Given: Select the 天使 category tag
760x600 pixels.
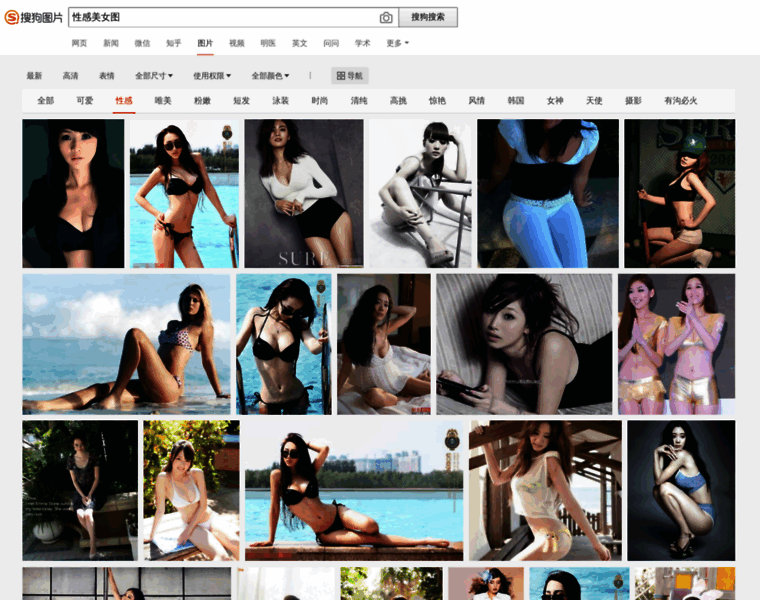Looking at the screenshot, I should click(x=594, y=101).
